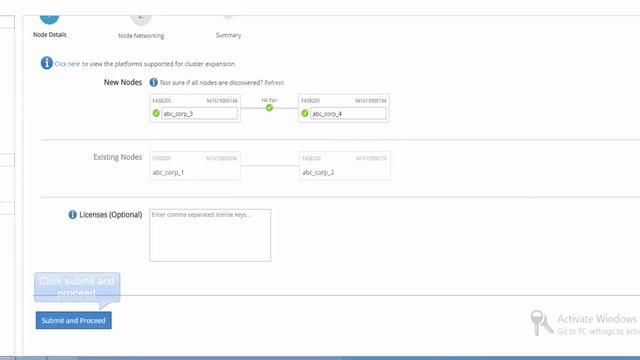This screenshot has width=640, height=360.
Task: Refresh the discovered nodes list
Action: click(274, 82)
